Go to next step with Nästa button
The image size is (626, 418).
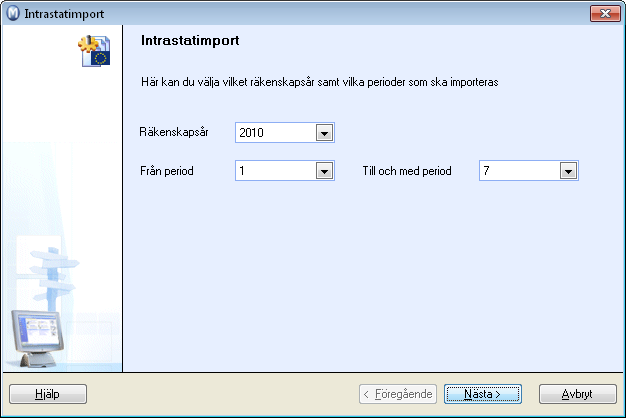(483, 394)
